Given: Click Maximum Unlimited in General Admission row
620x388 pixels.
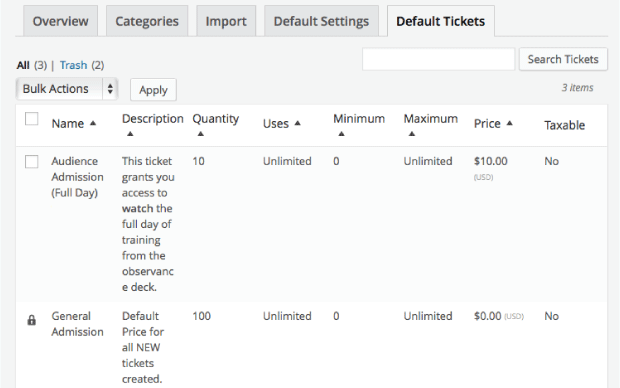Looking at the screenshot, I should pos(428,316).
